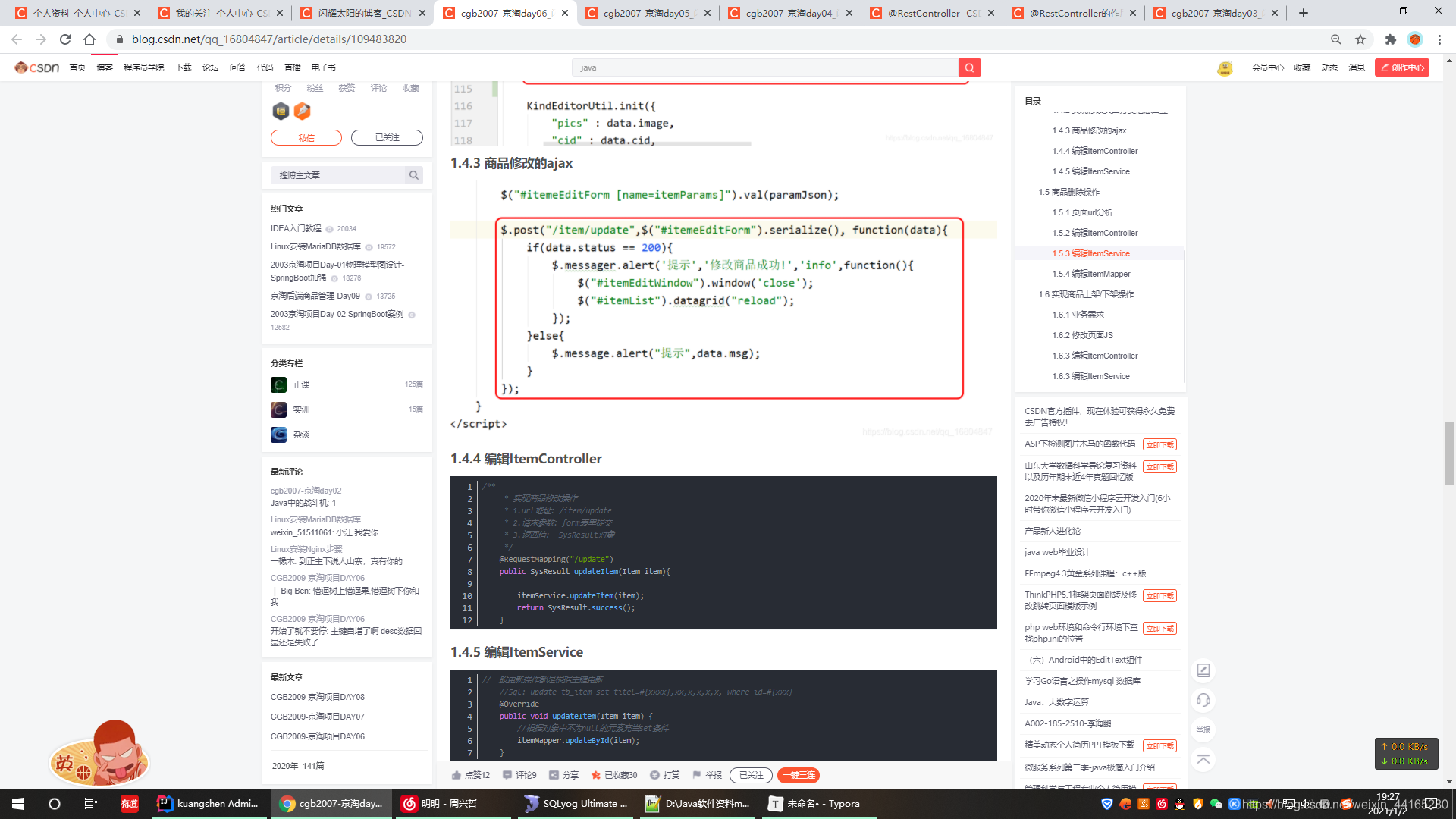Open Windows Start menu

point(18,803)
